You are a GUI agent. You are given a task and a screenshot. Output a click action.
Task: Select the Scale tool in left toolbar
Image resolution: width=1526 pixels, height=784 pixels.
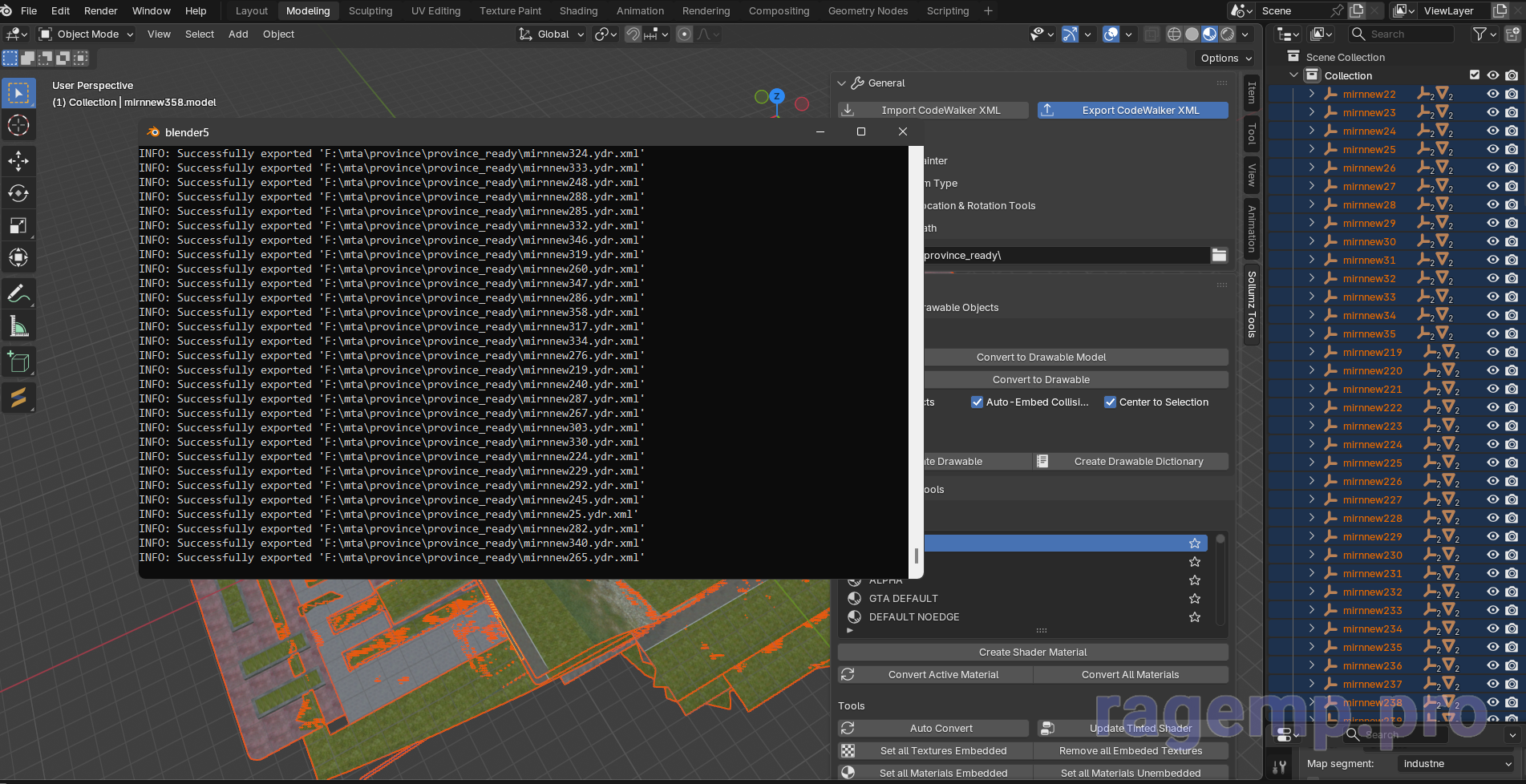click(18, 225)
